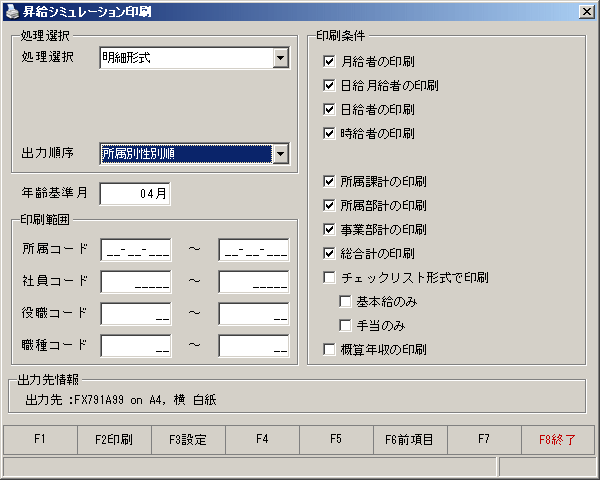Check the 手当のみ option
This screenshot has height=480, width=600.
tap(345, 326)
